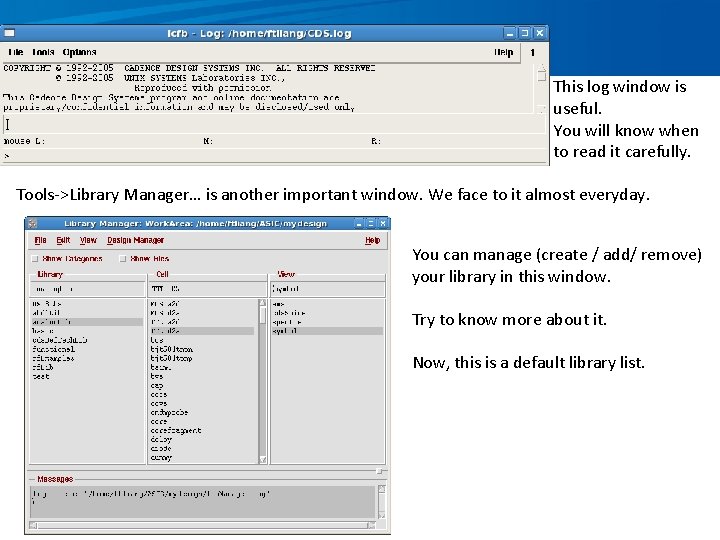This screenshot has height=540, width=720.
Task: Open the Library Manager File menu
Action: 40,240
